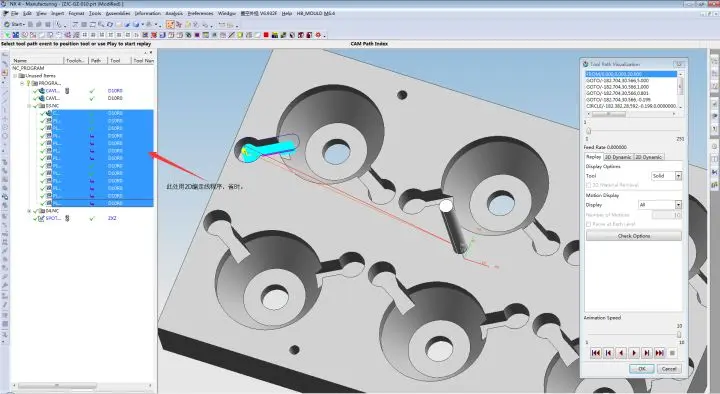
Task: Switch to the 3D Dynamic tab
Action: click(x=618, y=157)
